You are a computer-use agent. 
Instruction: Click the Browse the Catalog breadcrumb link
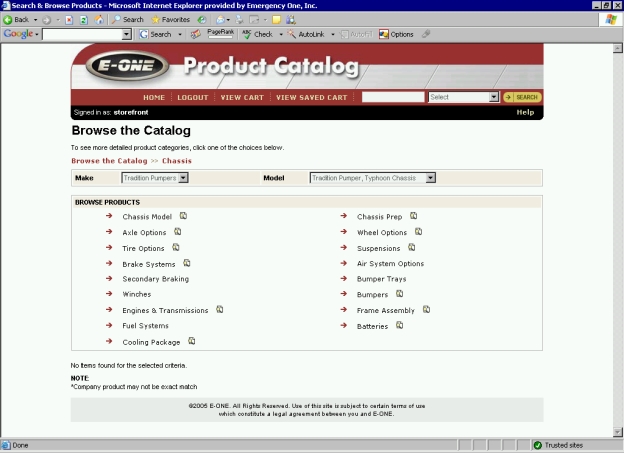coord(109,161)
